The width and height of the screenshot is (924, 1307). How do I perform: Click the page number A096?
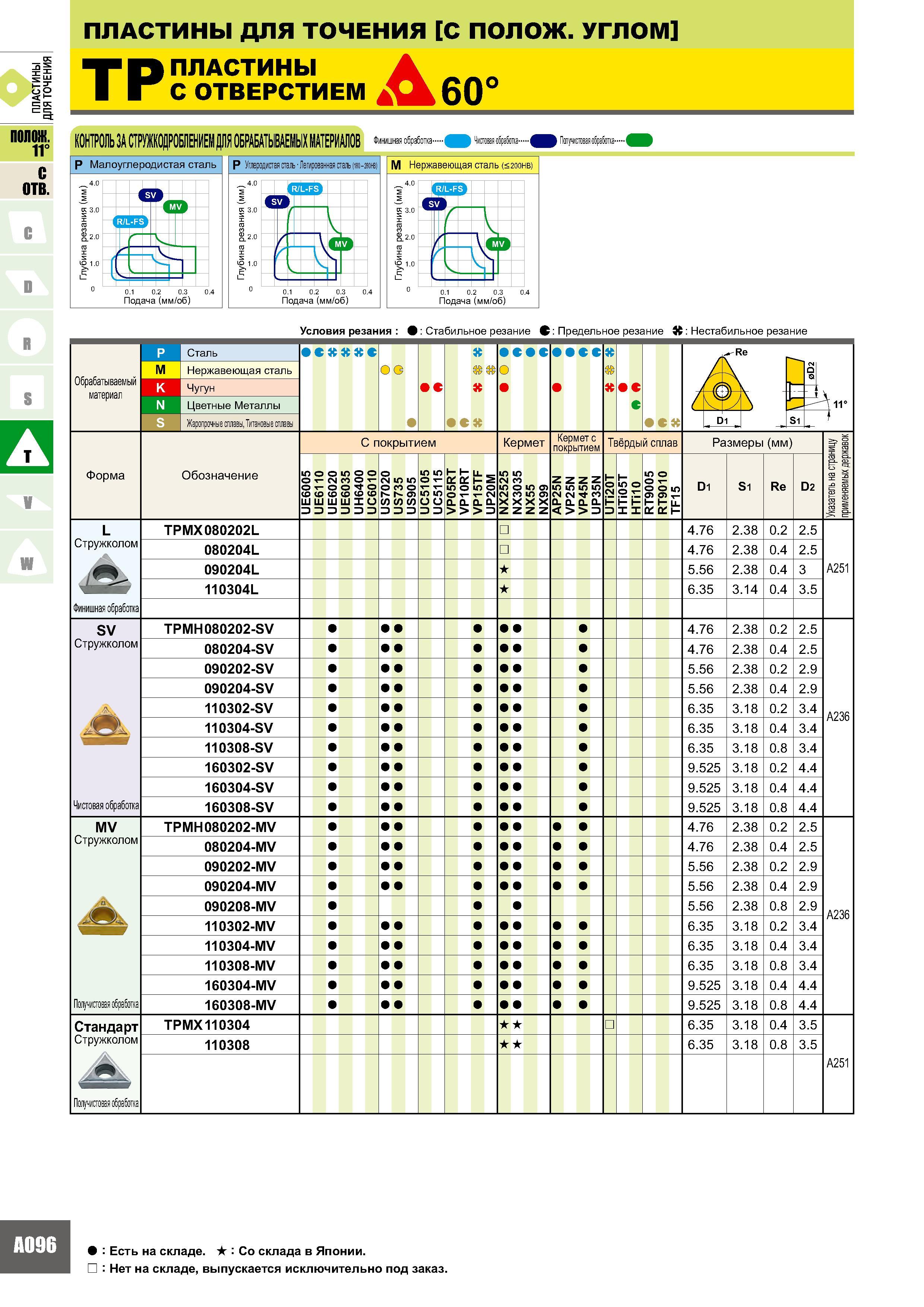pyautogui.click(x=35, y=1245)
